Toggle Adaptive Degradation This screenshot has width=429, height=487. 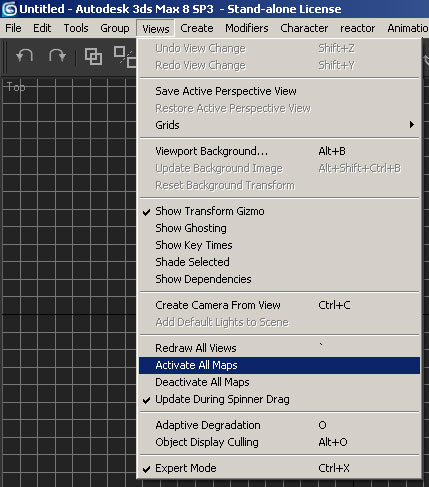click(279, 425)
